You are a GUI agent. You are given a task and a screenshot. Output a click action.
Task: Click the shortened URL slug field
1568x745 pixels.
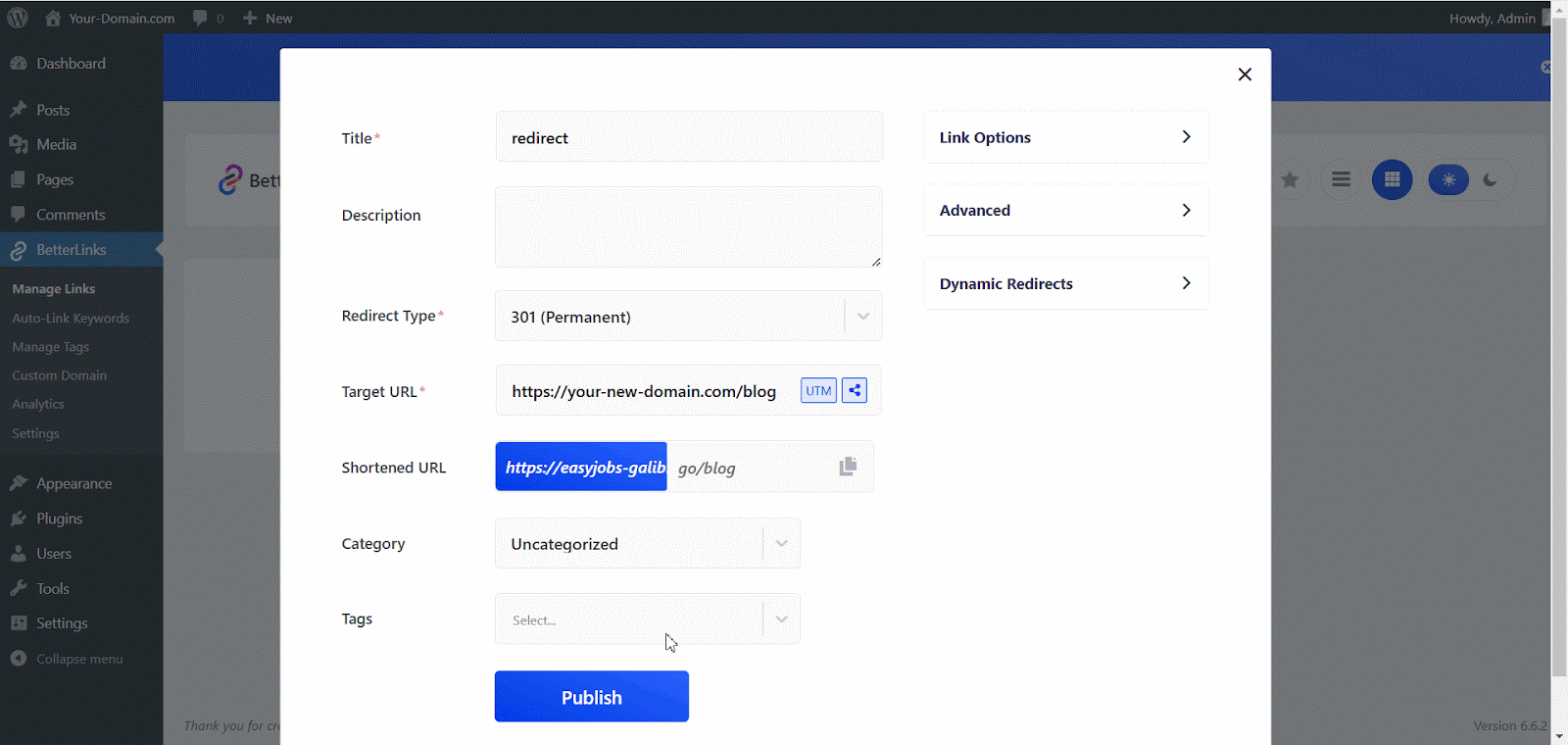(750, 468)
